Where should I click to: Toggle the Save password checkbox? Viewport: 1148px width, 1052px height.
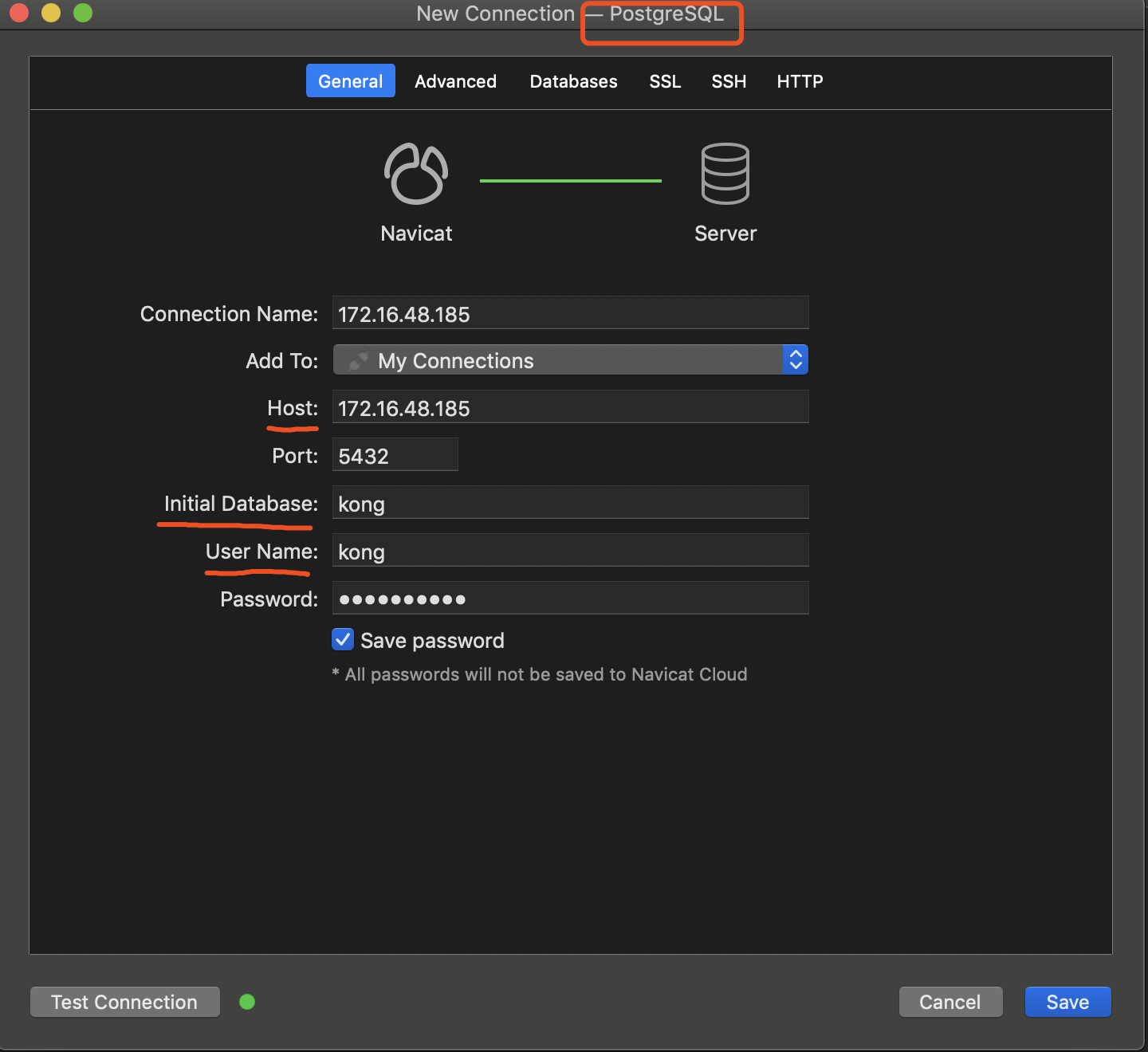tap(343, 639)
